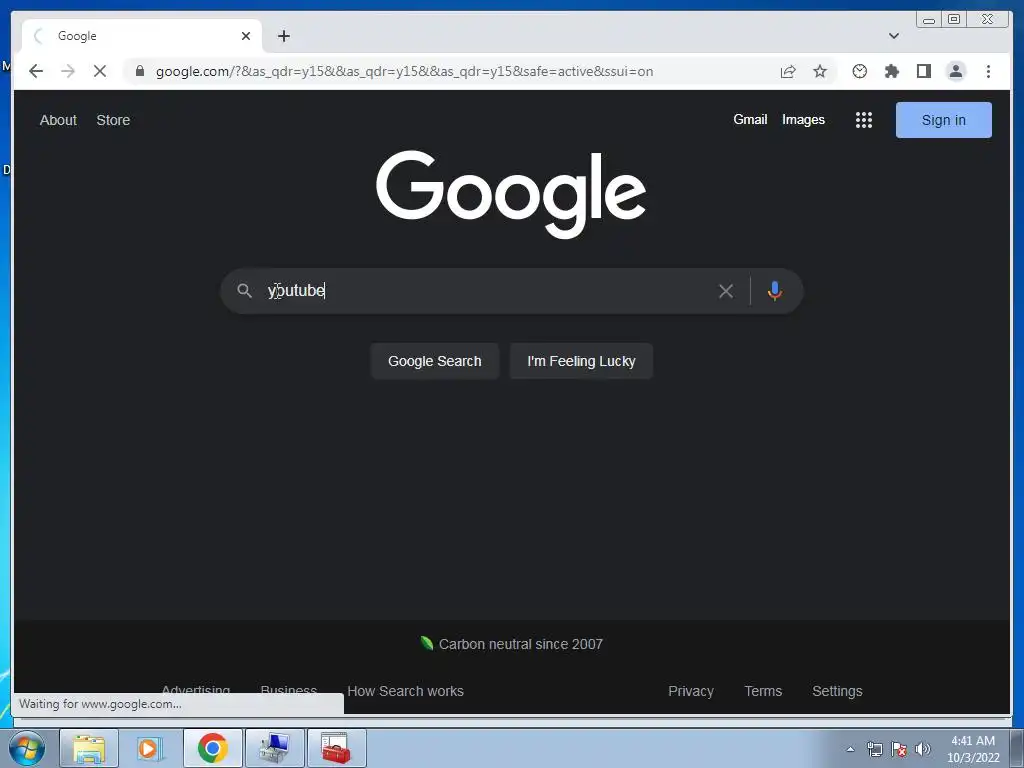Open the Settings footer menu
This screenshot has width=1024, height=768.
point(837,691)
